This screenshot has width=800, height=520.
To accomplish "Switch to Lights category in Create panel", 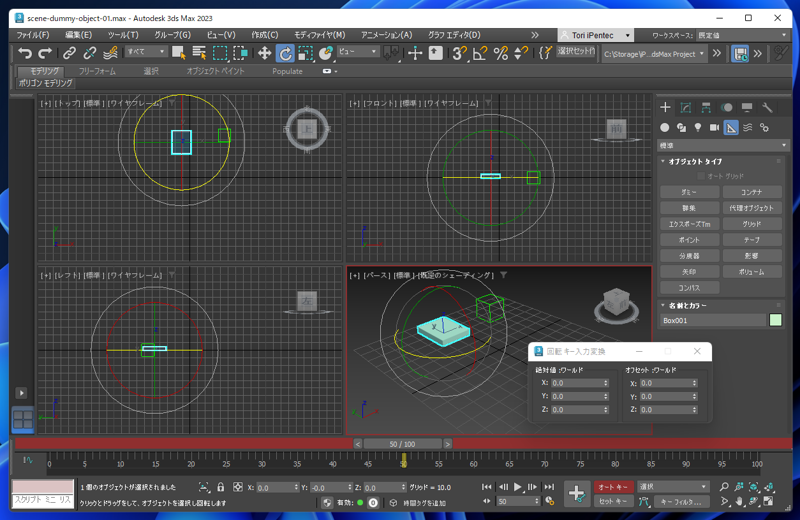I will pyautogui.click(x=698, y=128).
